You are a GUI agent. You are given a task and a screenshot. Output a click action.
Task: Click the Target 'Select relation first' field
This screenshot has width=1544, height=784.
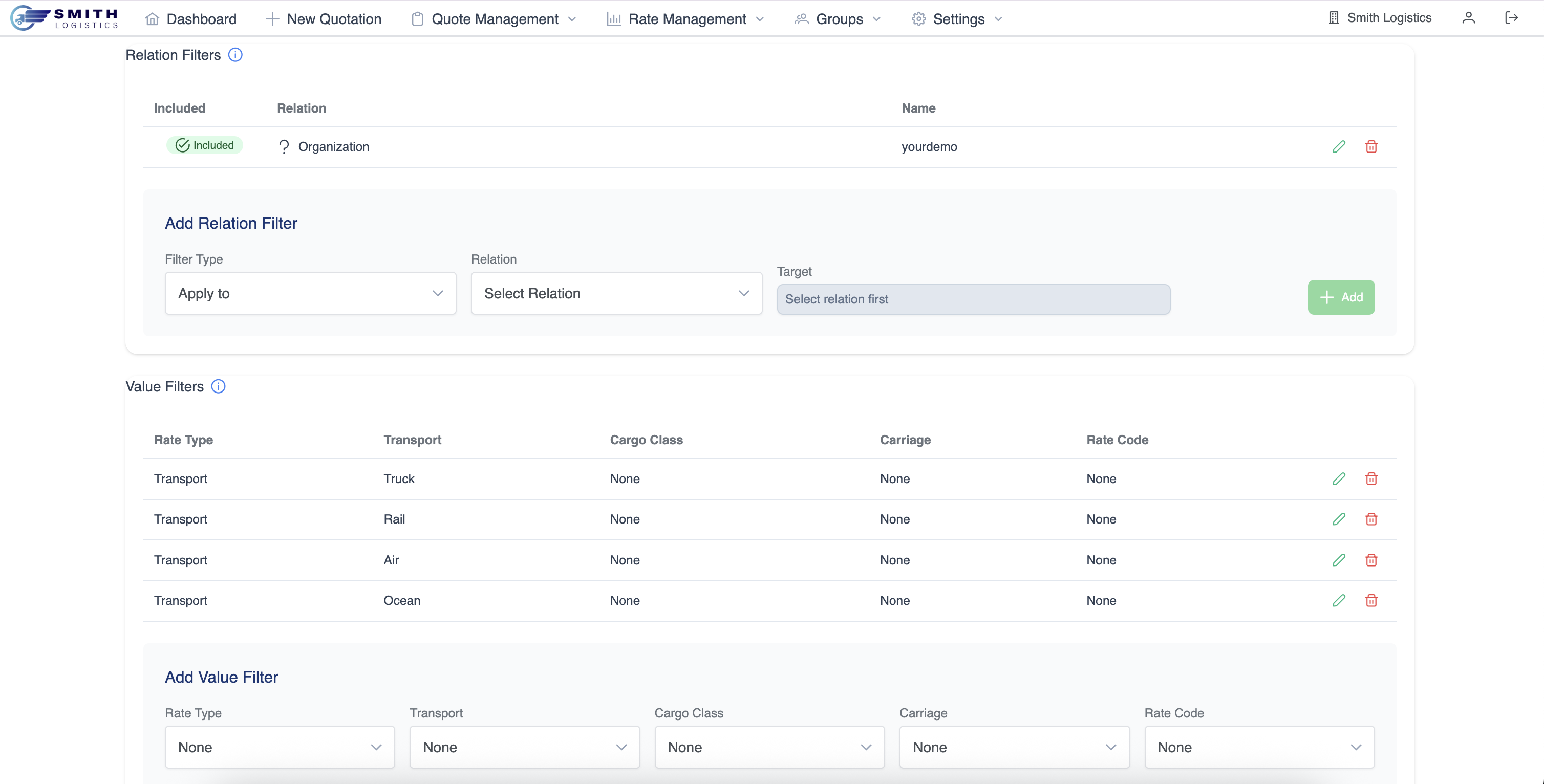point(973,299)
